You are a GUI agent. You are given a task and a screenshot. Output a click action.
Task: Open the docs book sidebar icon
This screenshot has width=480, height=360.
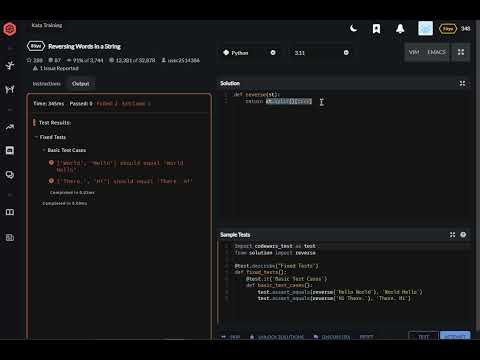click(x=10, y=212)
